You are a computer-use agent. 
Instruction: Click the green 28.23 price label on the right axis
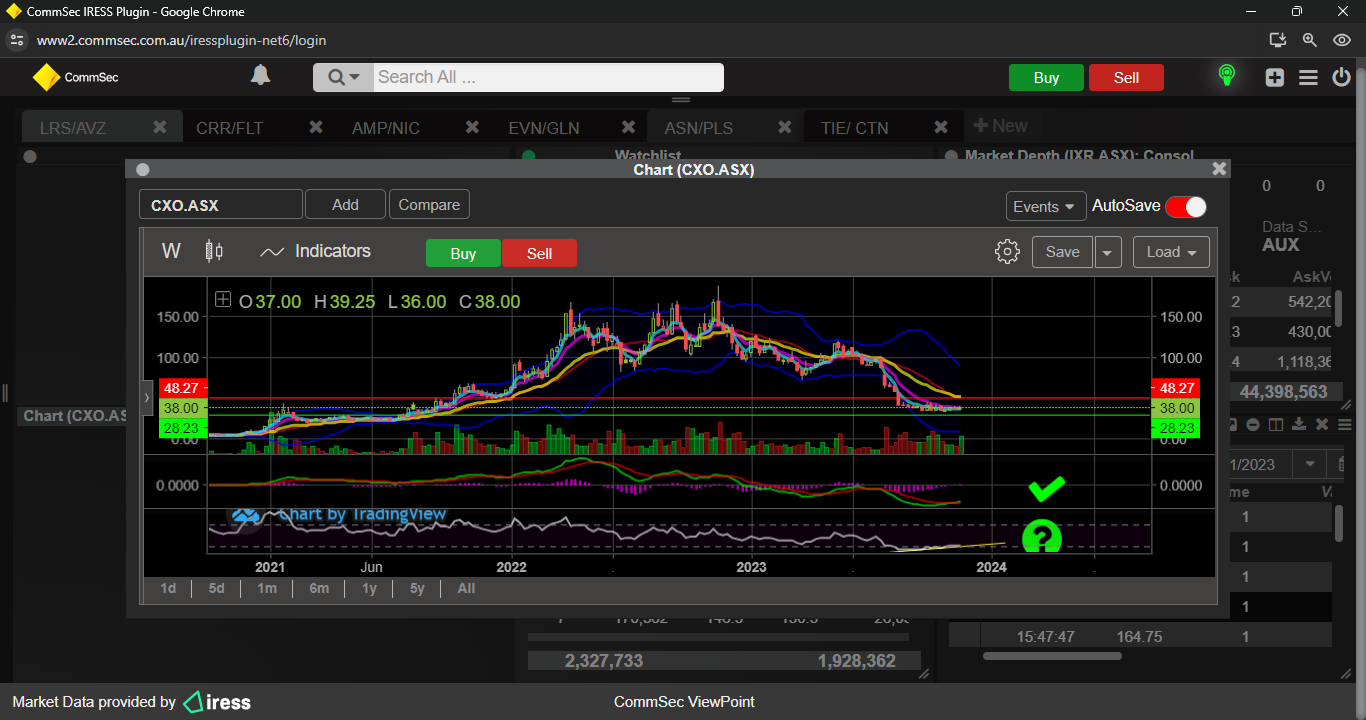pos(1175,428)
